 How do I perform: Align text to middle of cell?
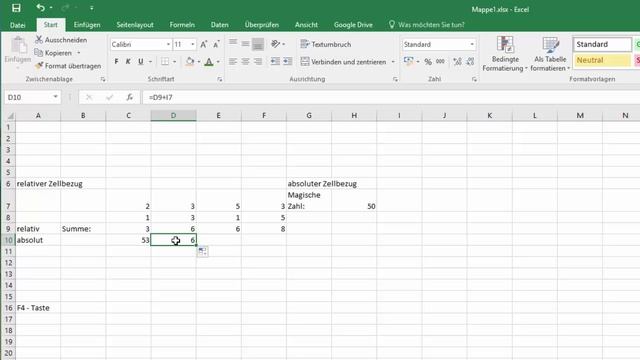point(245,44)
